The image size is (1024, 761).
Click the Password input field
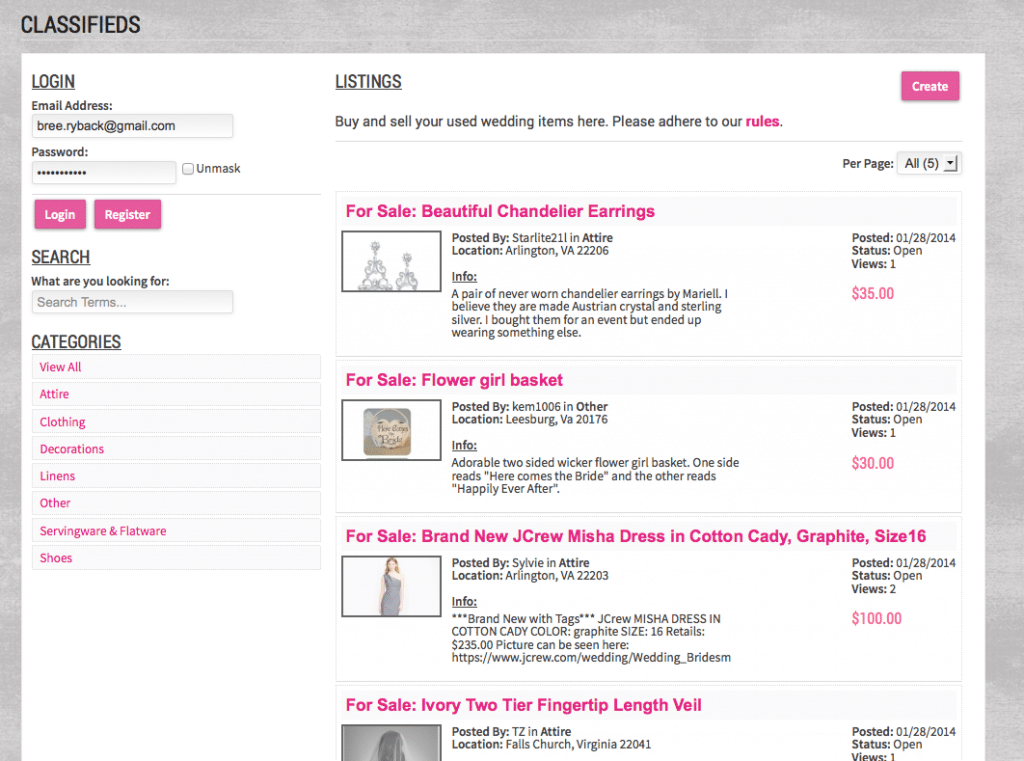[x=104, y=173]
